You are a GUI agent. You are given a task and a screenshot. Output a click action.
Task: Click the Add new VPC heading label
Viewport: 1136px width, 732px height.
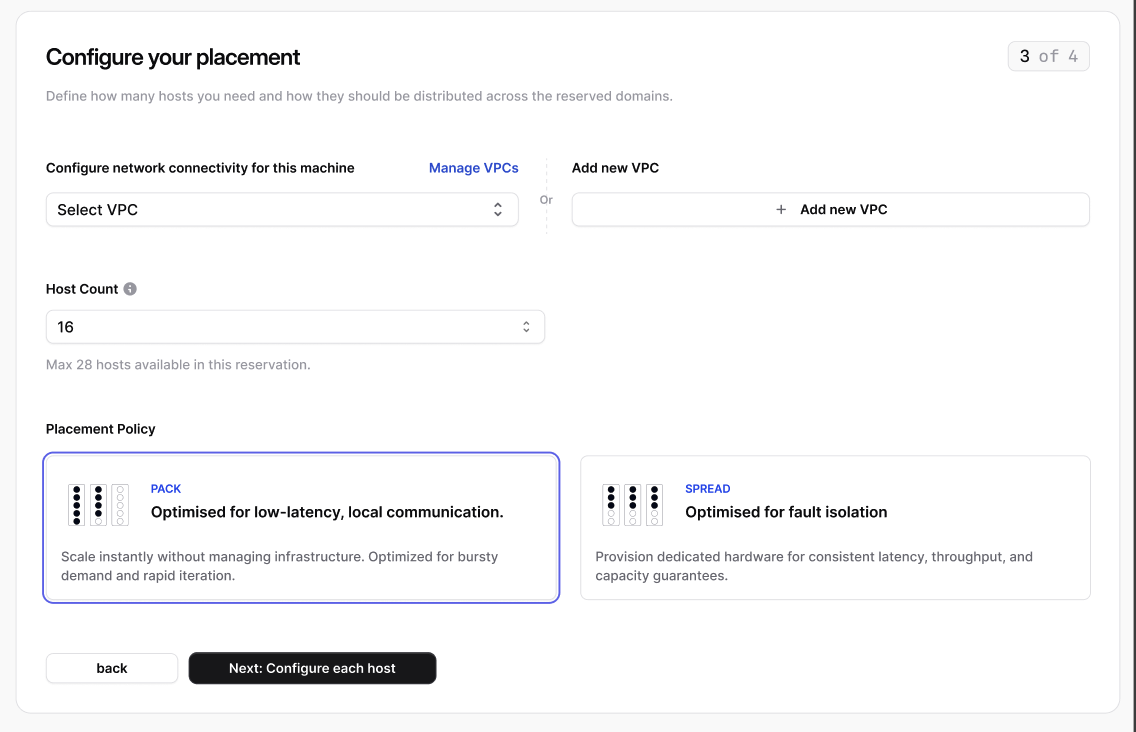click(x=615, y=167)
